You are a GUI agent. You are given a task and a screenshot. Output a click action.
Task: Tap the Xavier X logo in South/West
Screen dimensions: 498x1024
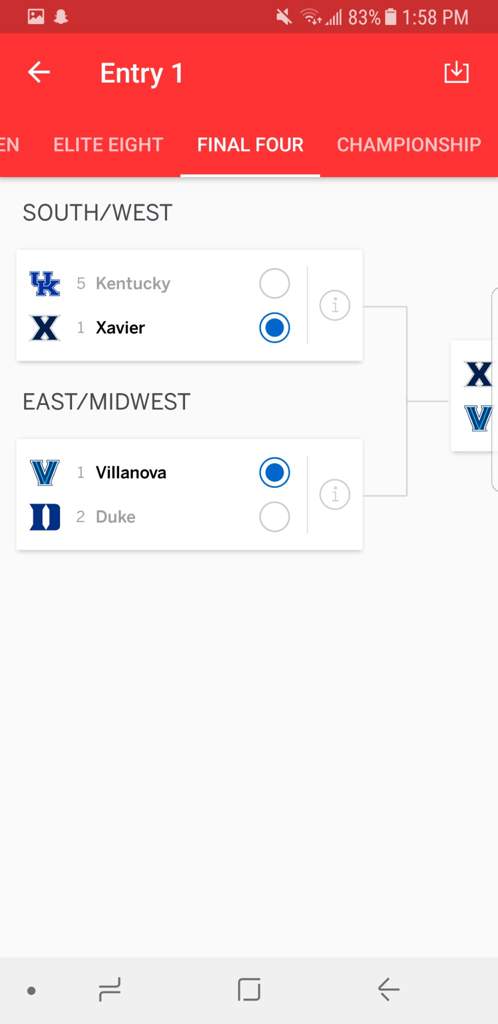(45, 328)
